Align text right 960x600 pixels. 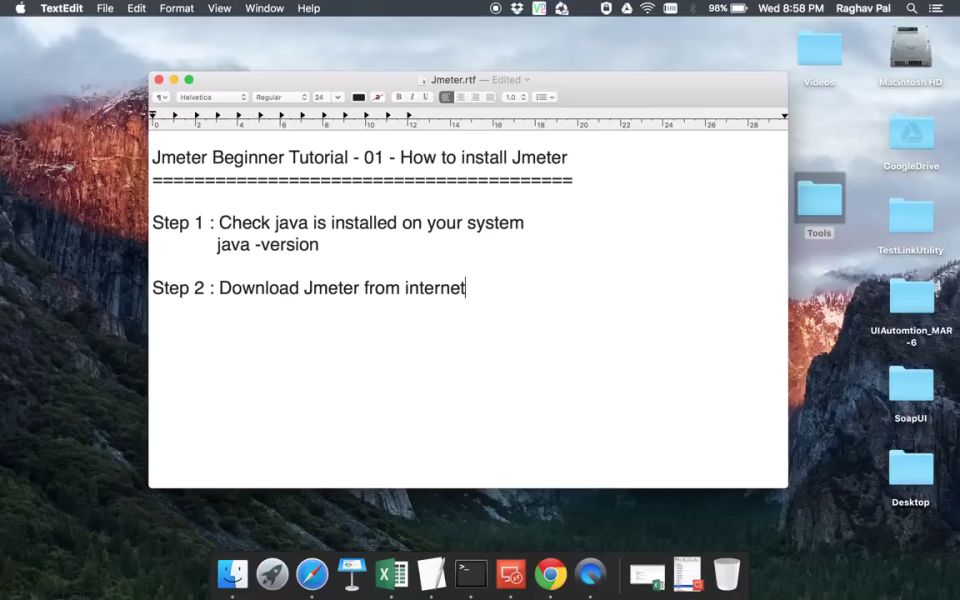(x=474, y=97)
